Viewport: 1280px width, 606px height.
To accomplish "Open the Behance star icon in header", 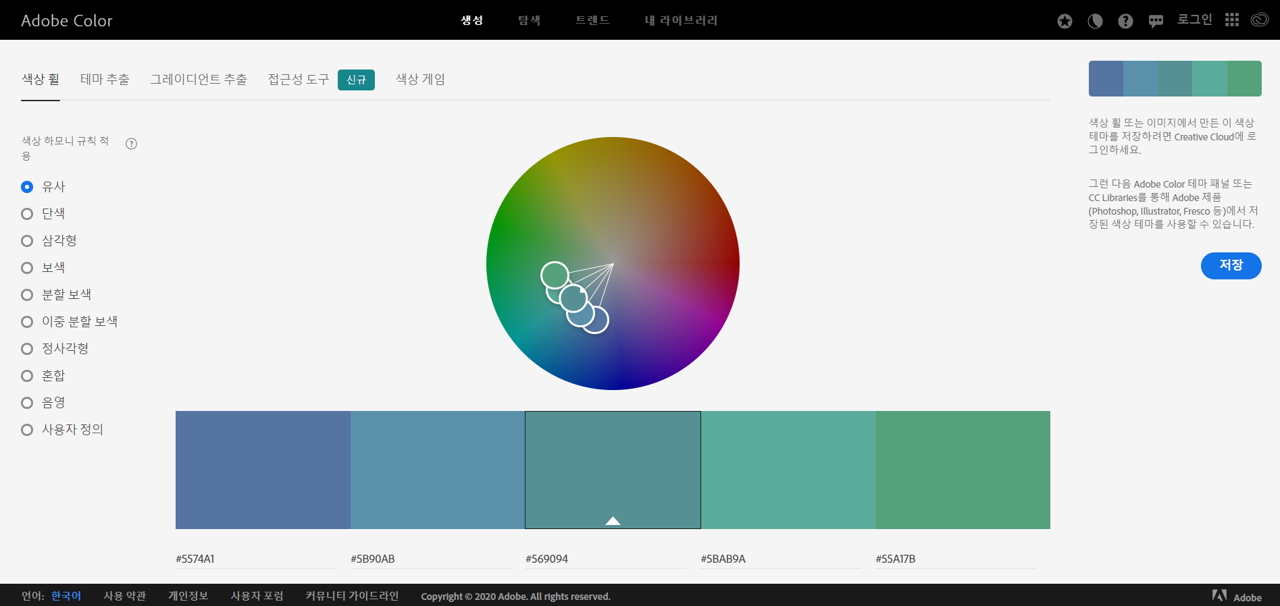I will pos(1065,21).
